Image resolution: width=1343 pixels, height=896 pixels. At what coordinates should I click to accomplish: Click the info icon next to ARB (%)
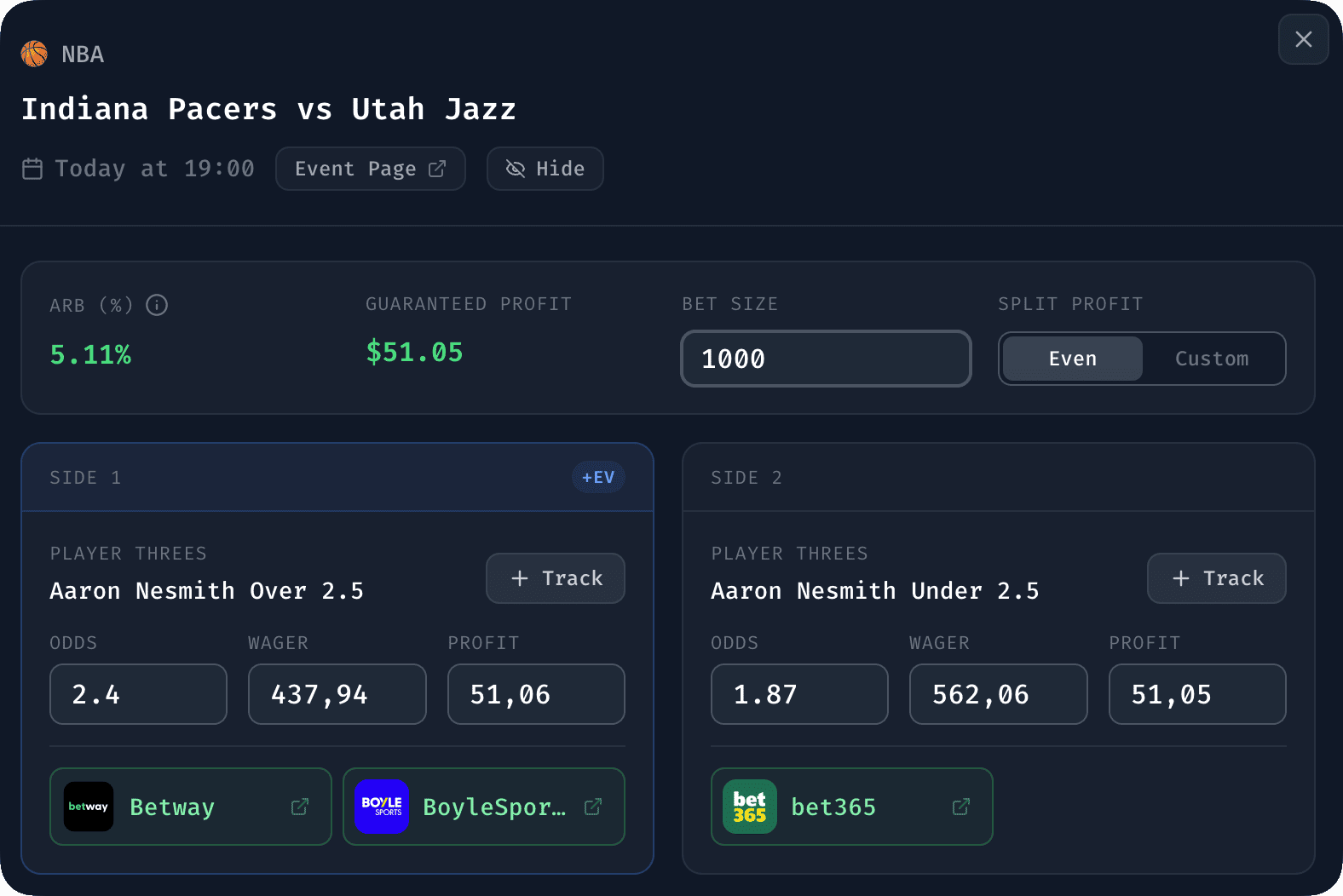pyautogui.click(x=157, y=305)
